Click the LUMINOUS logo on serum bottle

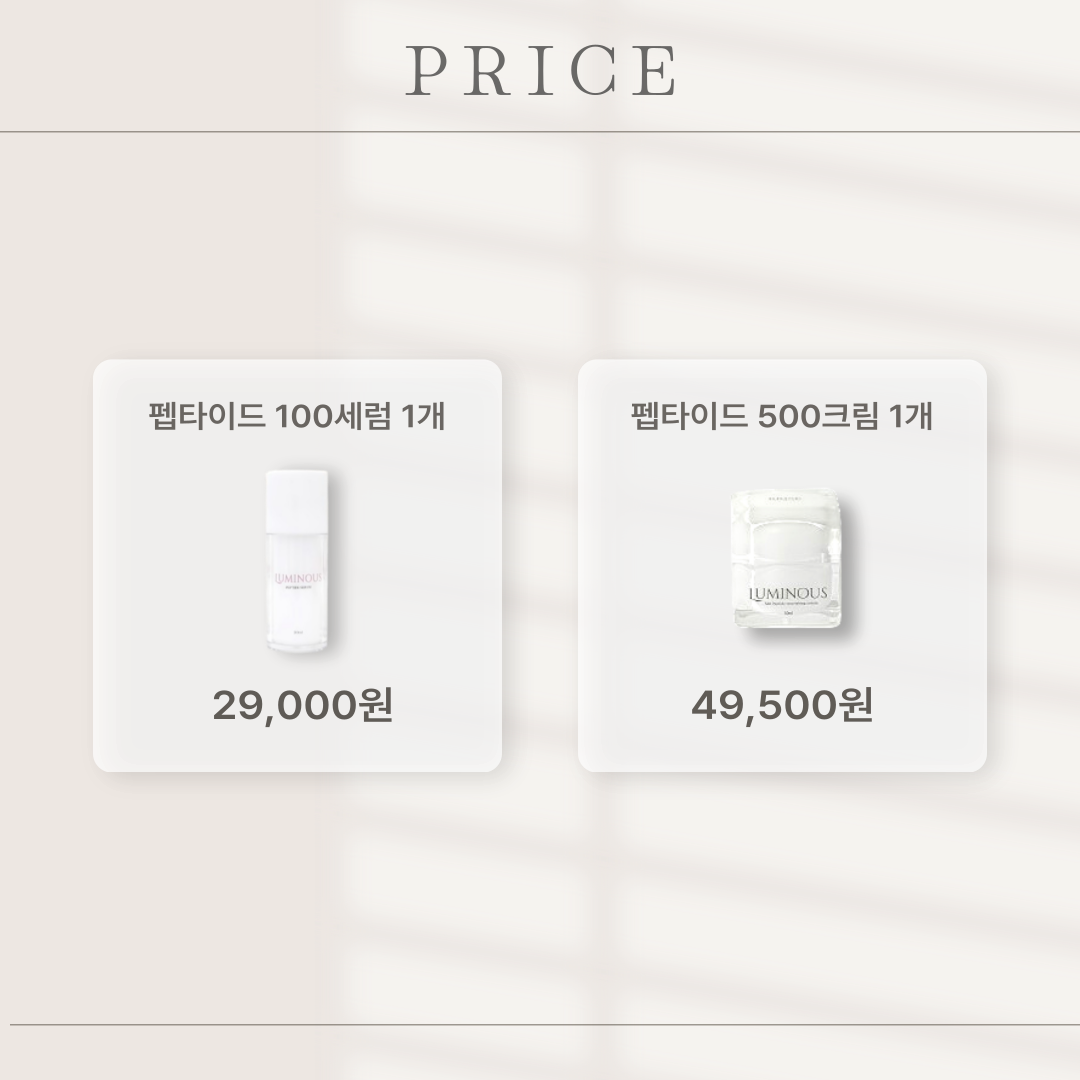coord(298,579)
